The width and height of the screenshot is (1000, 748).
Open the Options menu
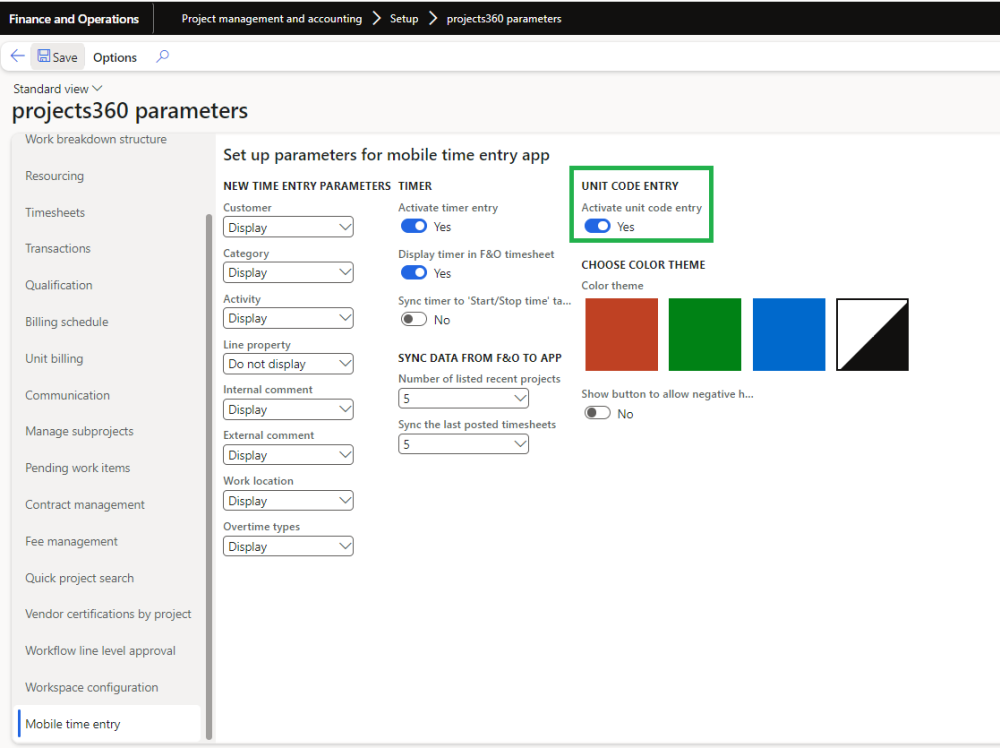(x=115, y=57)
